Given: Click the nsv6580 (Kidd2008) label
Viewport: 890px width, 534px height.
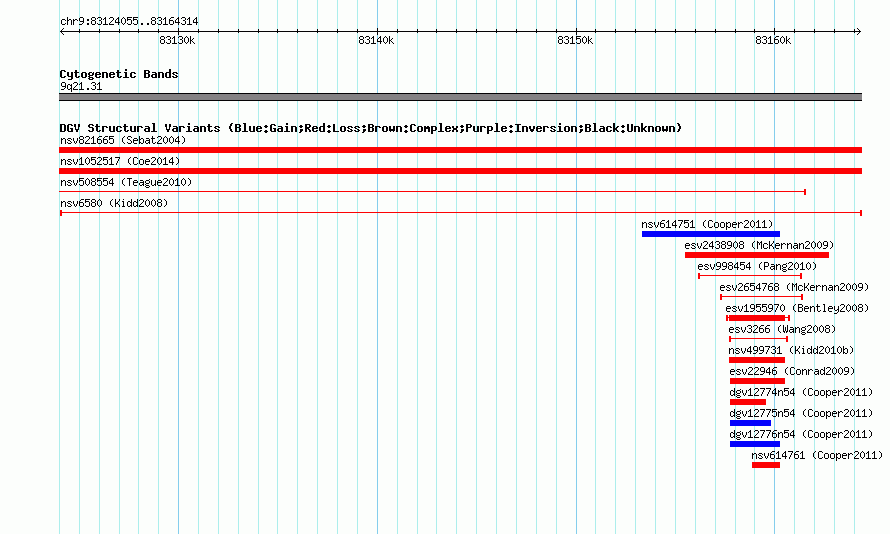Looking at the screenshot, I should [x=114, y=203].
